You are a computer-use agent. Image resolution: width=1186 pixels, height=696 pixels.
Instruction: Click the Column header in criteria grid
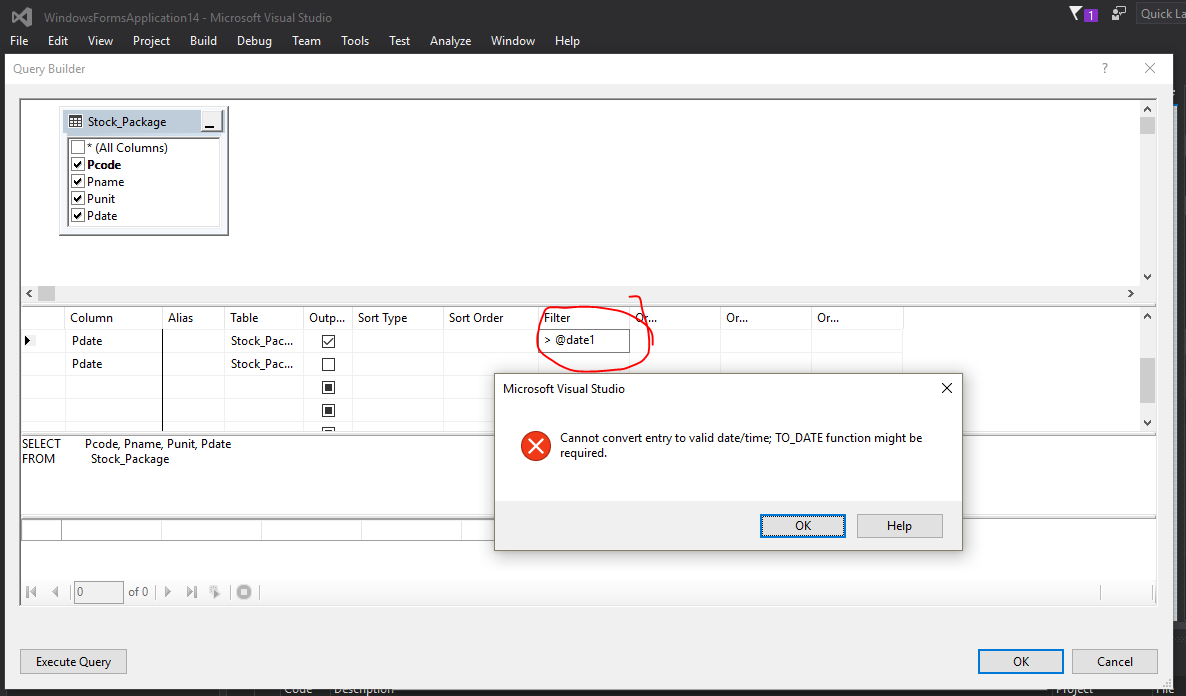tap(113, 318)
